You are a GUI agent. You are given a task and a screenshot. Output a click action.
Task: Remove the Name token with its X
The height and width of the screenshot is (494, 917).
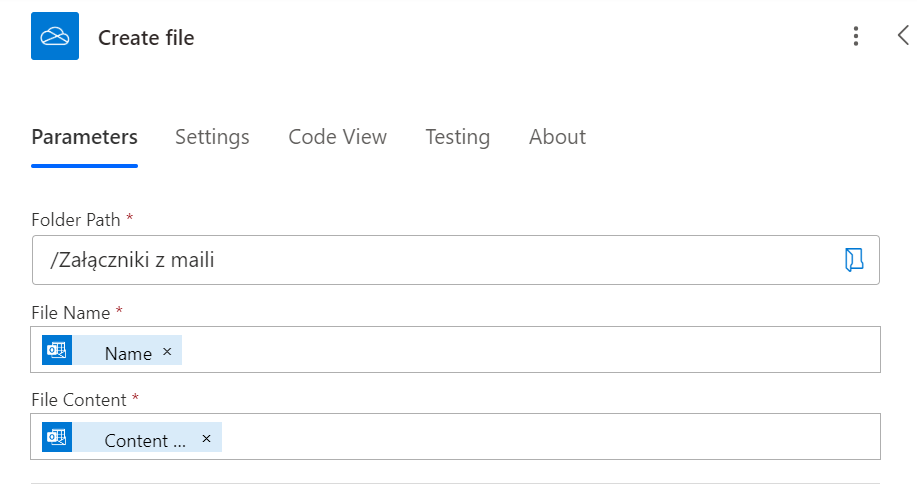(167, 352)
